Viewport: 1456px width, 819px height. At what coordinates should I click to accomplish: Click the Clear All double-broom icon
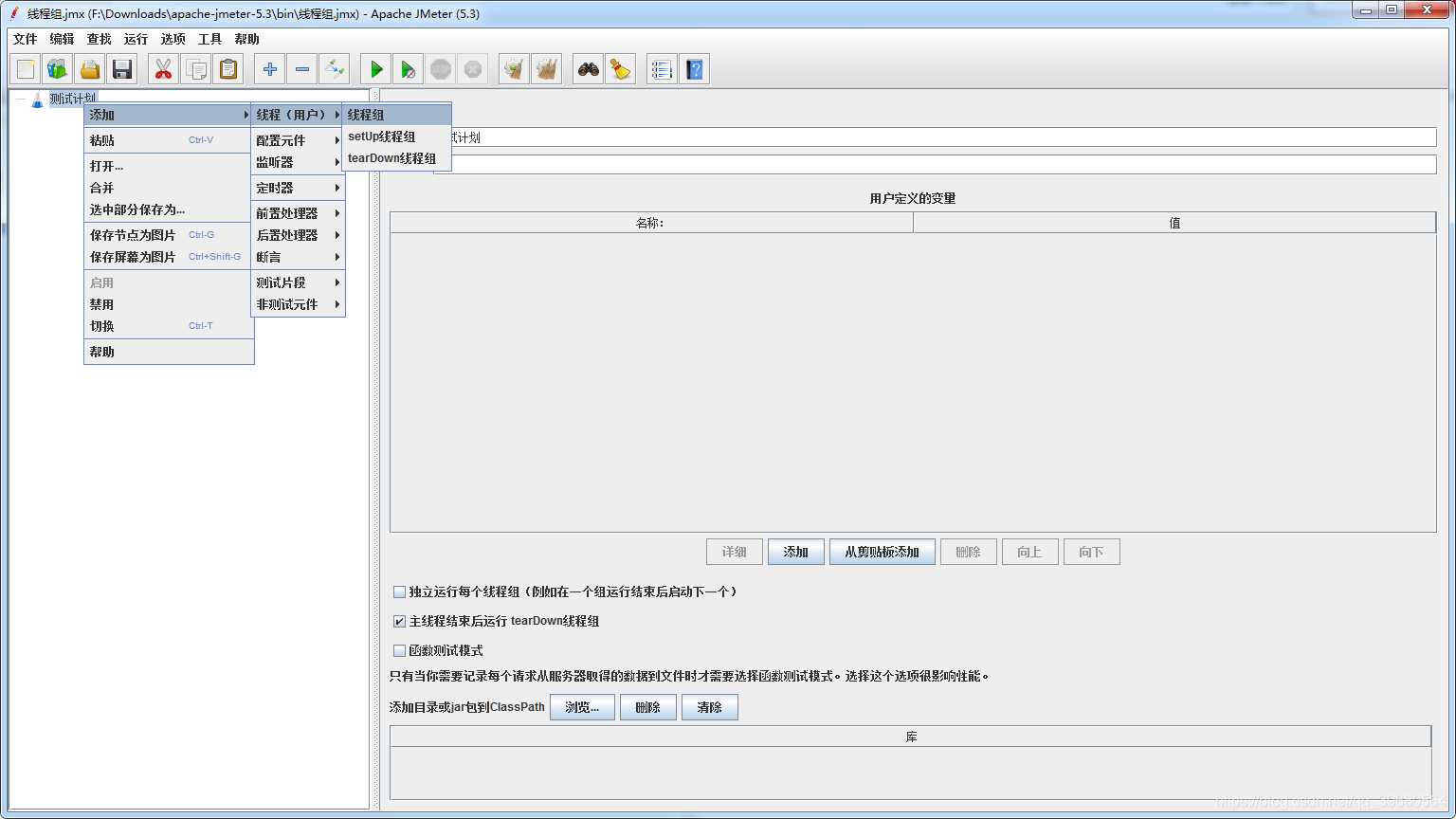(x=547, y=69)
